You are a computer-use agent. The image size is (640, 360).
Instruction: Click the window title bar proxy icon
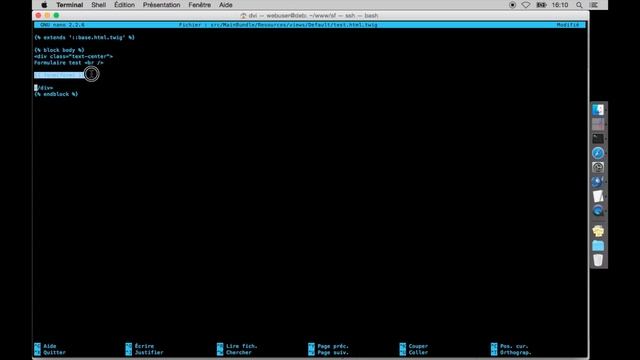(x=243, y=16)
